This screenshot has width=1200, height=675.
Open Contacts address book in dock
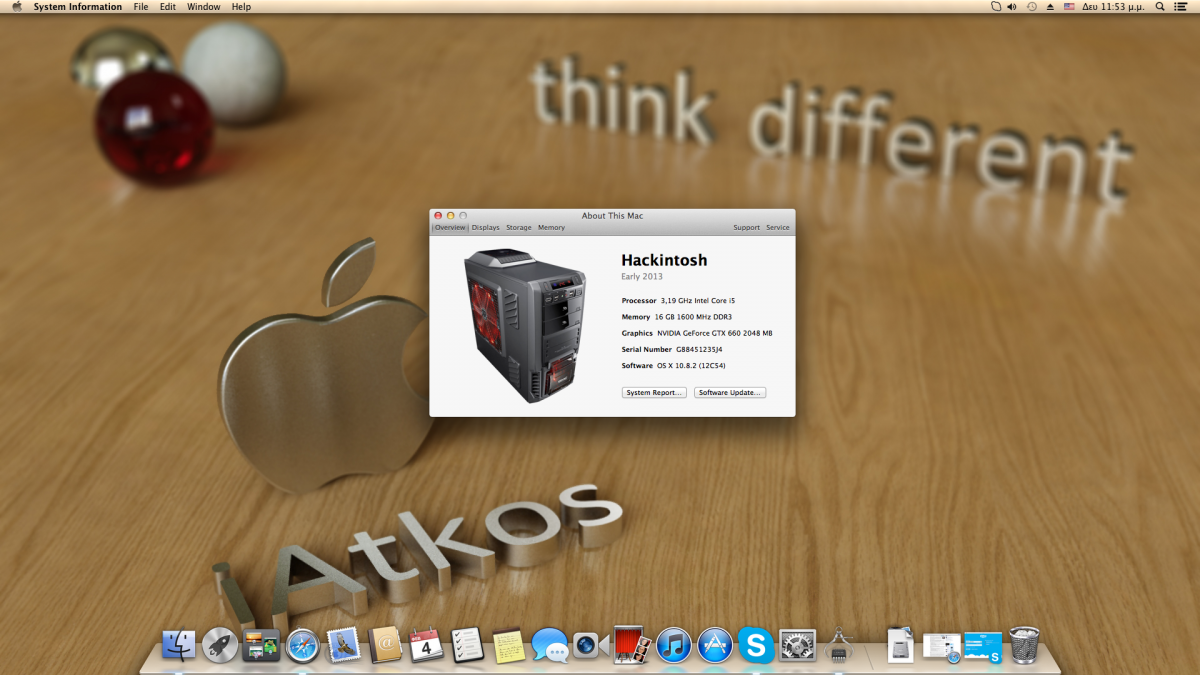(385, 645)
